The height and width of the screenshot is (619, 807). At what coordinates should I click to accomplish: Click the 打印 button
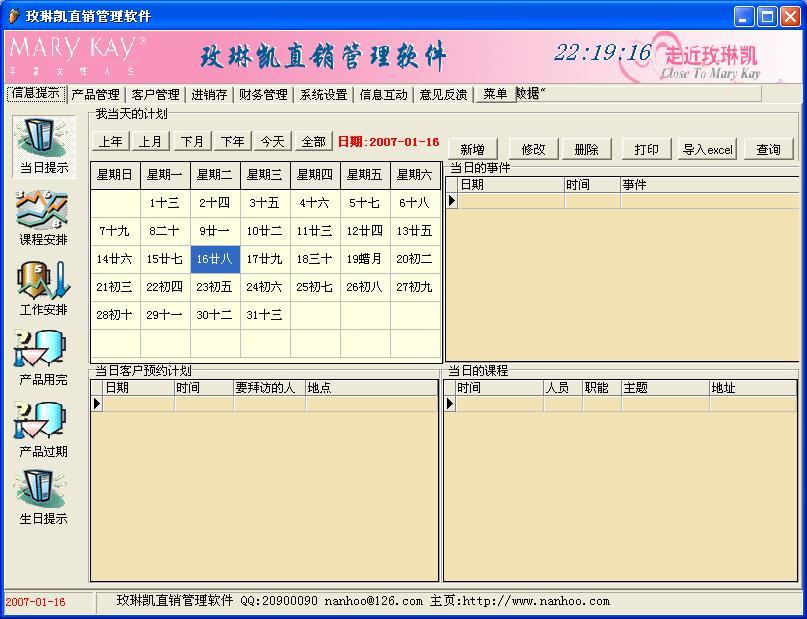click(x=646, y=149)
